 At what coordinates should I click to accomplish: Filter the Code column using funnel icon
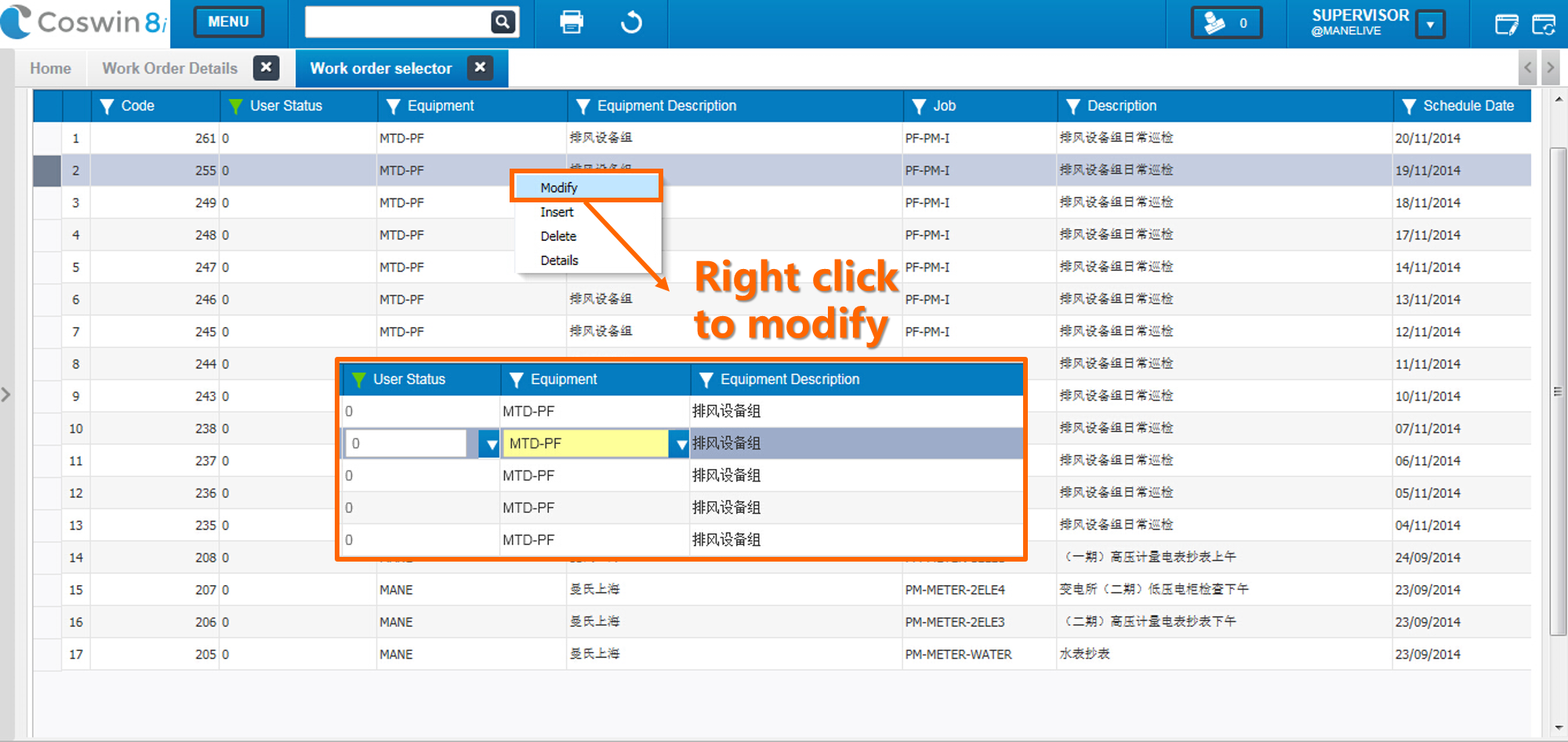click(107, 106)
